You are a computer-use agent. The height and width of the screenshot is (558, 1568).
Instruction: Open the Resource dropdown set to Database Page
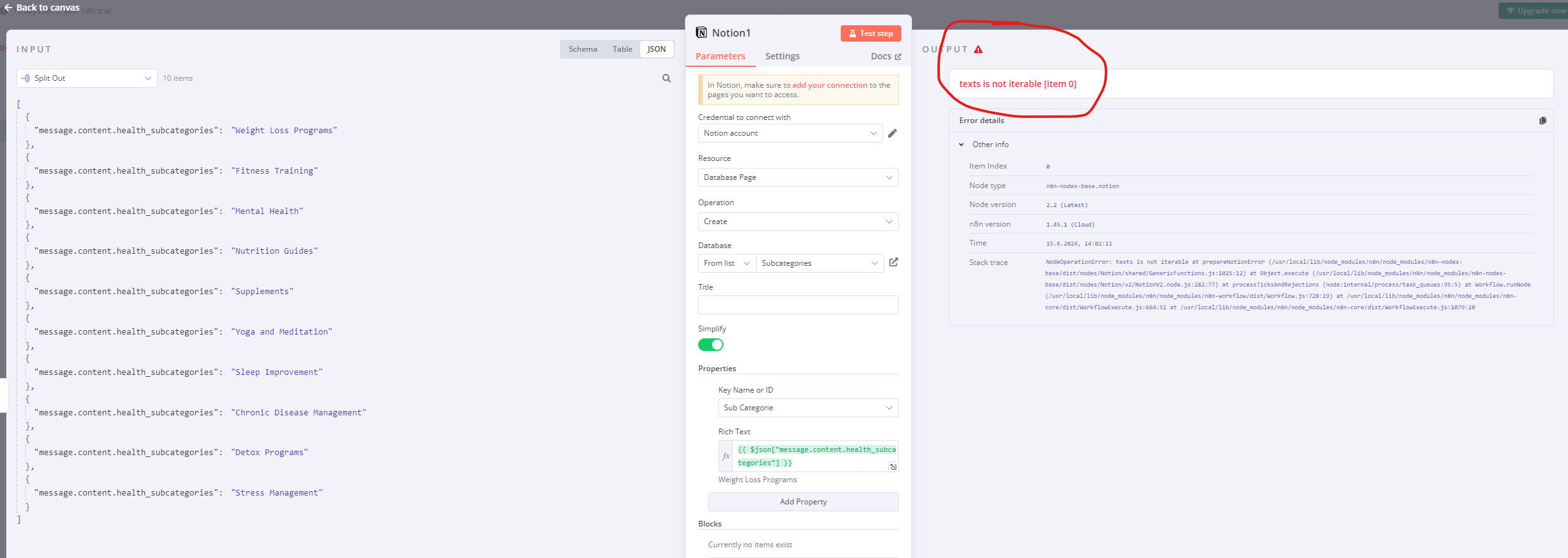(798, 177)
